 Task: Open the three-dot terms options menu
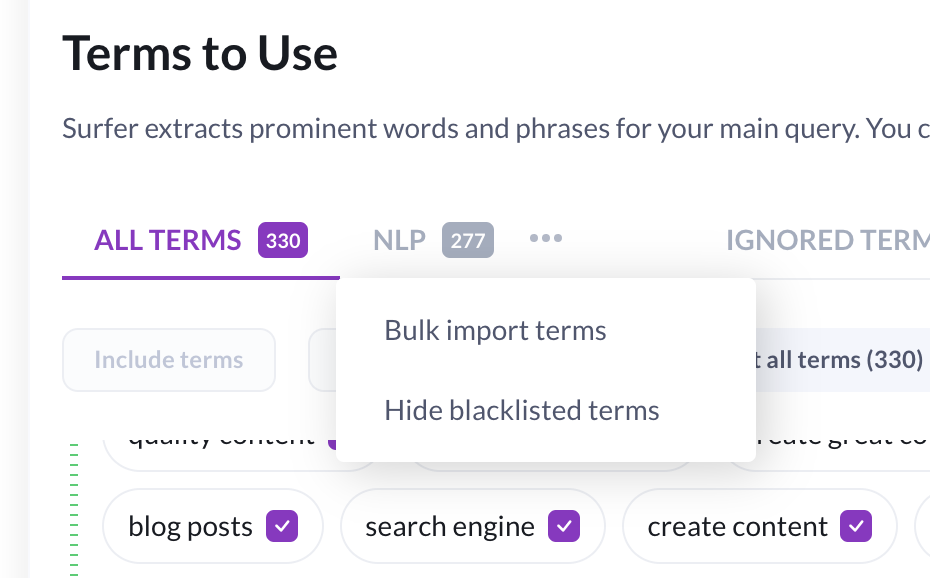coord(546,238)
